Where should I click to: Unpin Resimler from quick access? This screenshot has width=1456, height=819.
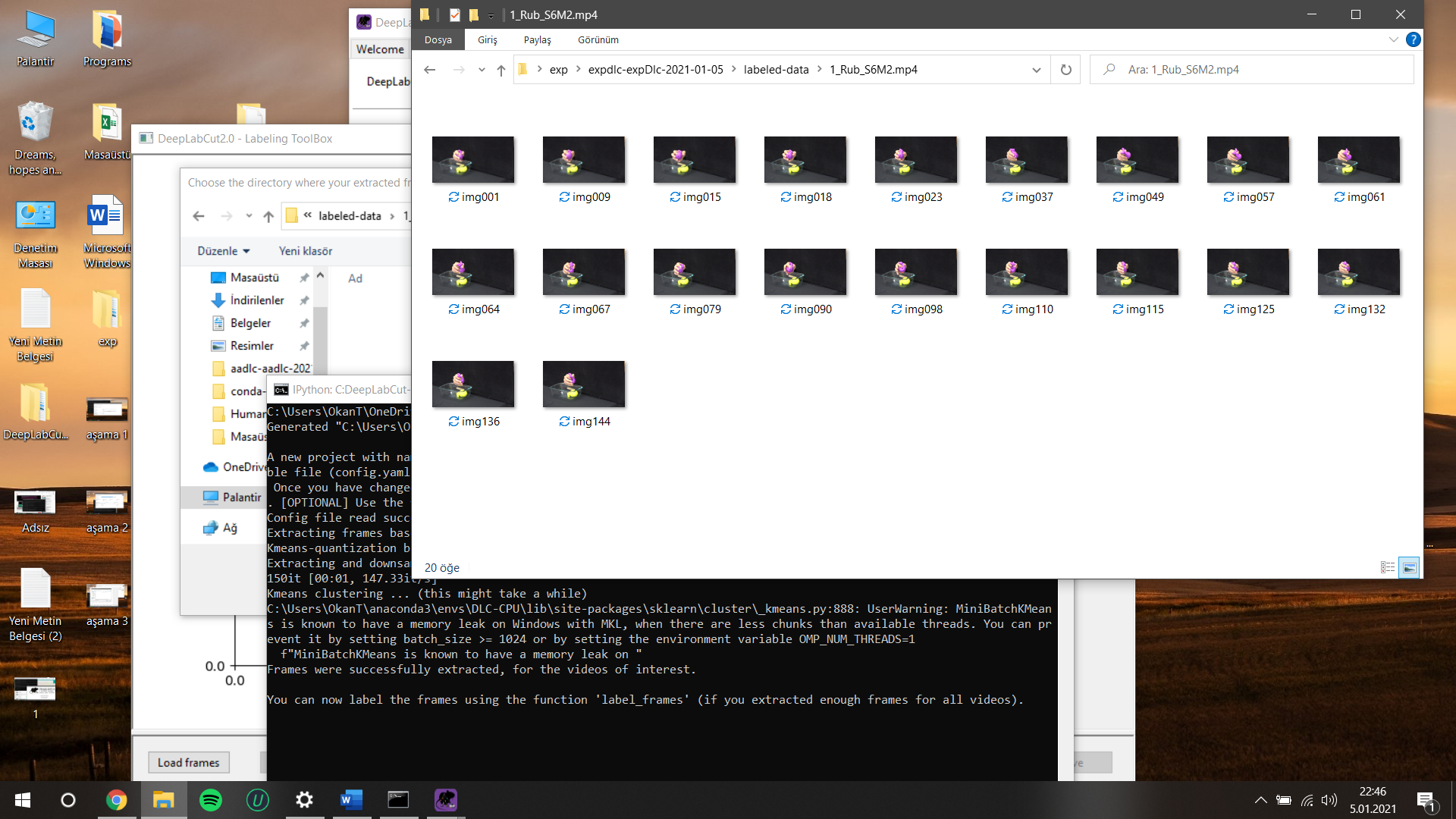tap(304, 345)
